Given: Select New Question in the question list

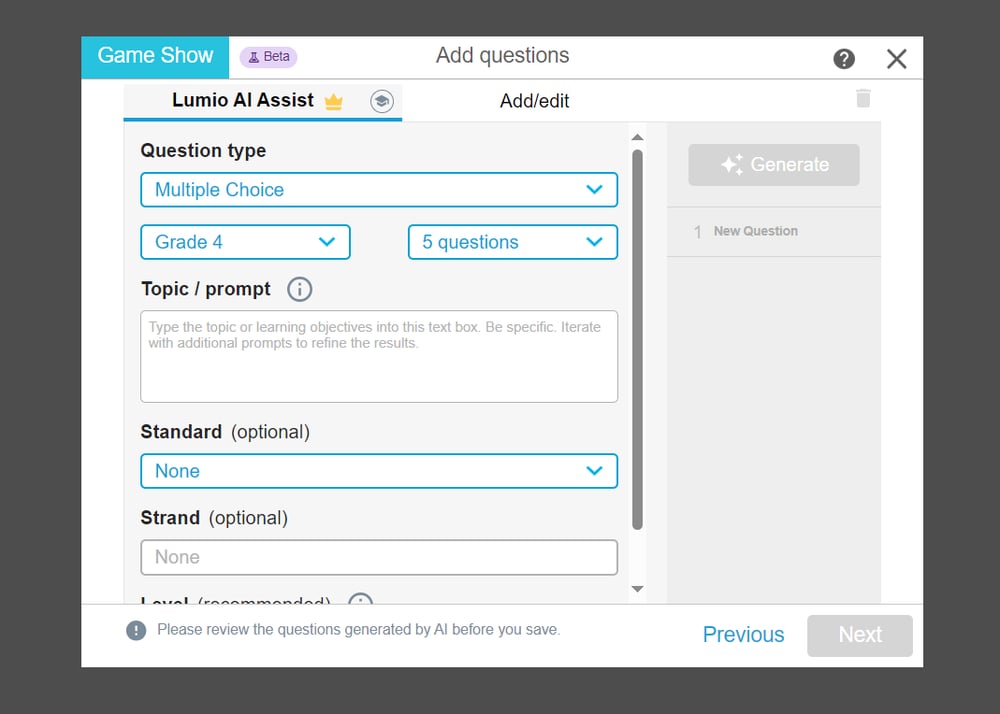Looking at the screenshot, I should [755, 231].
